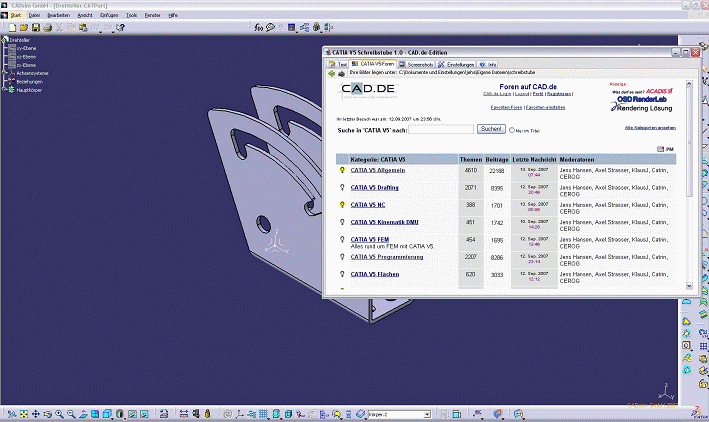Click the speech bubble comment icon

270,28
